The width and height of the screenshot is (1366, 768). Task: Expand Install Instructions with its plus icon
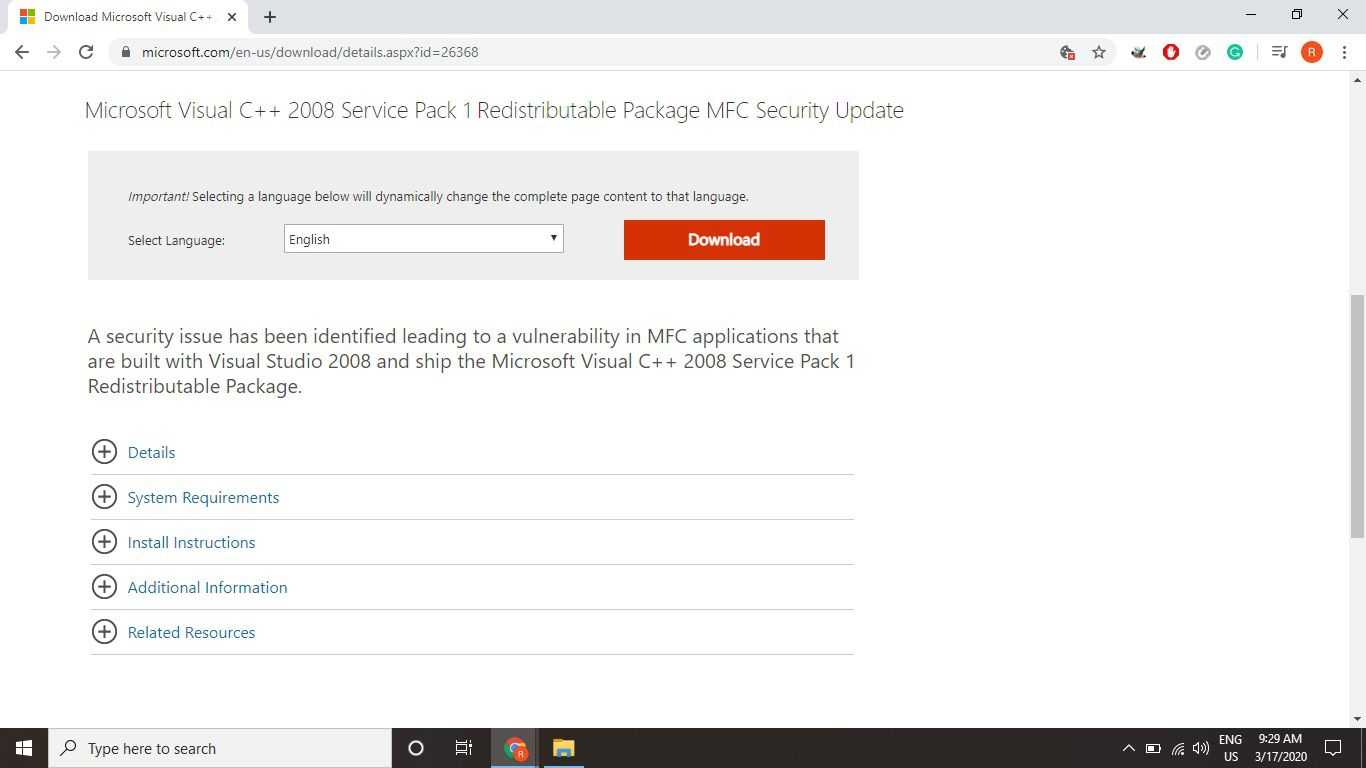[x=104, y=542]
